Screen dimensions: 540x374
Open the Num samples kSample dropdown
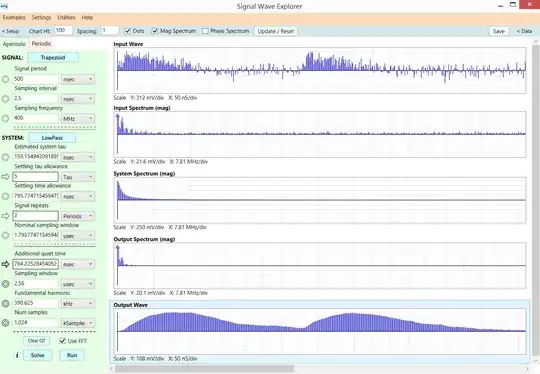[77, 323]
